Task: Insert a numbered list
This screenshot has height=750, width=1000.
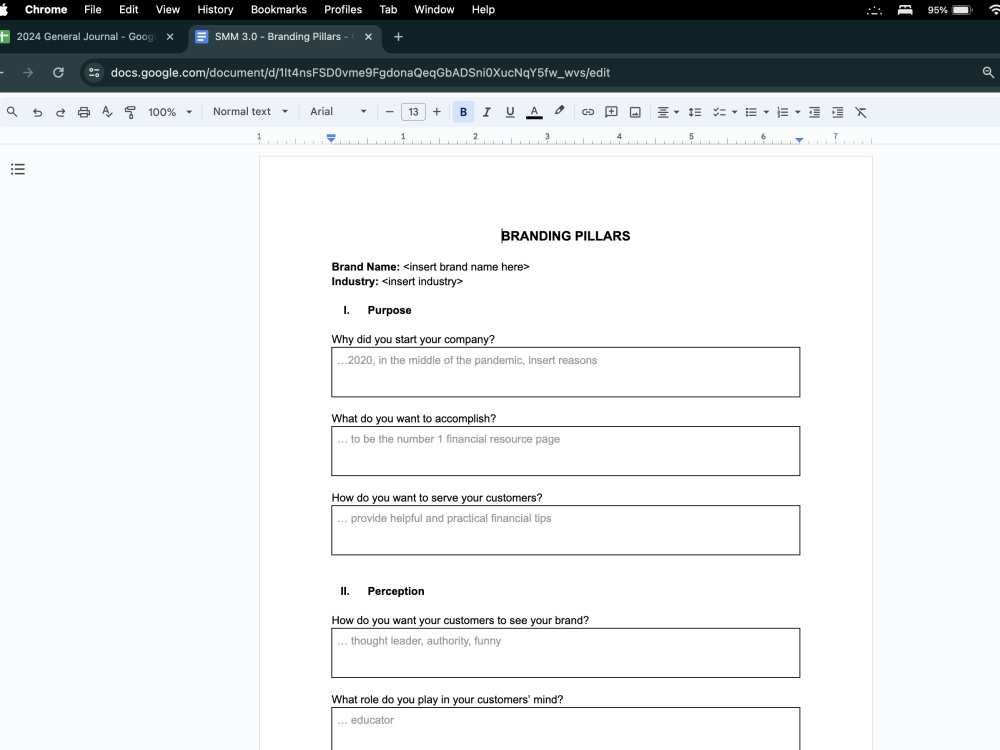Action: (x=783, y=112)
